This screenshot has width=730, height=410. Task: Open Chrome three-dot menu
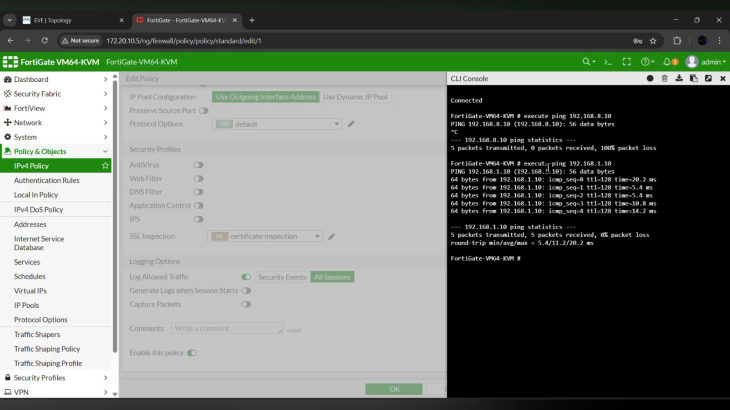719,41
